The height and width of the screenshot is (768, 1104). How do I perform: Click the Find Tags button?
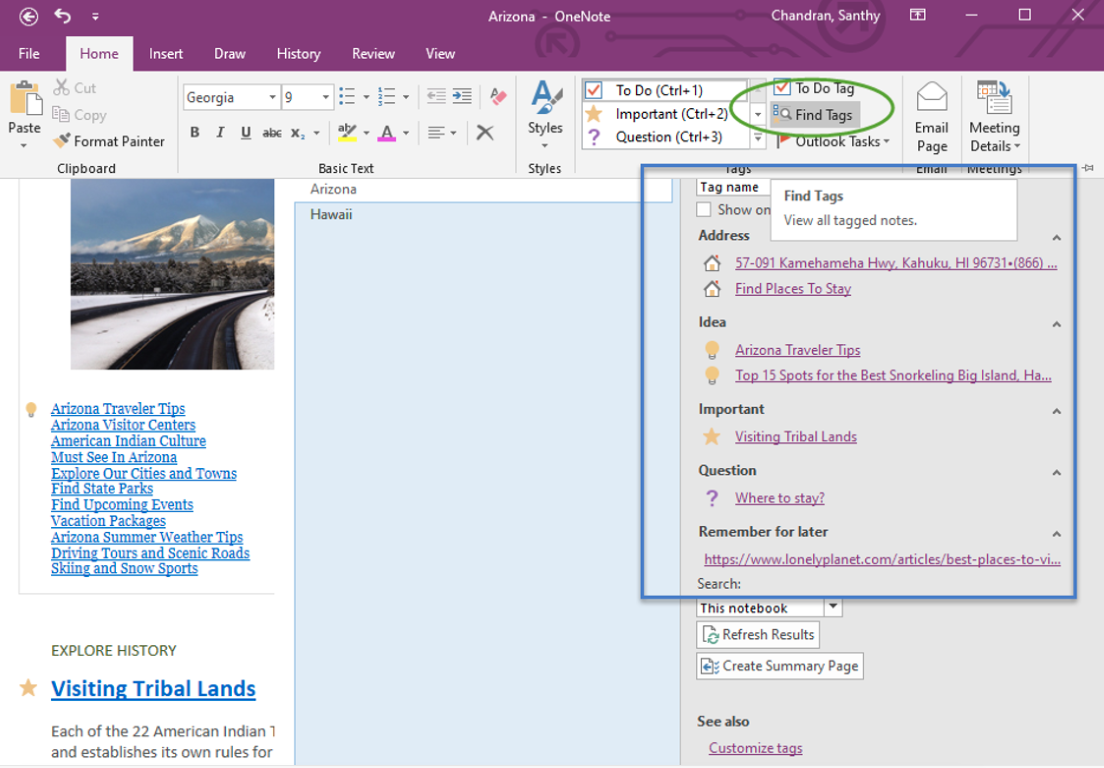pyautogui.click(x=813, y=115)
